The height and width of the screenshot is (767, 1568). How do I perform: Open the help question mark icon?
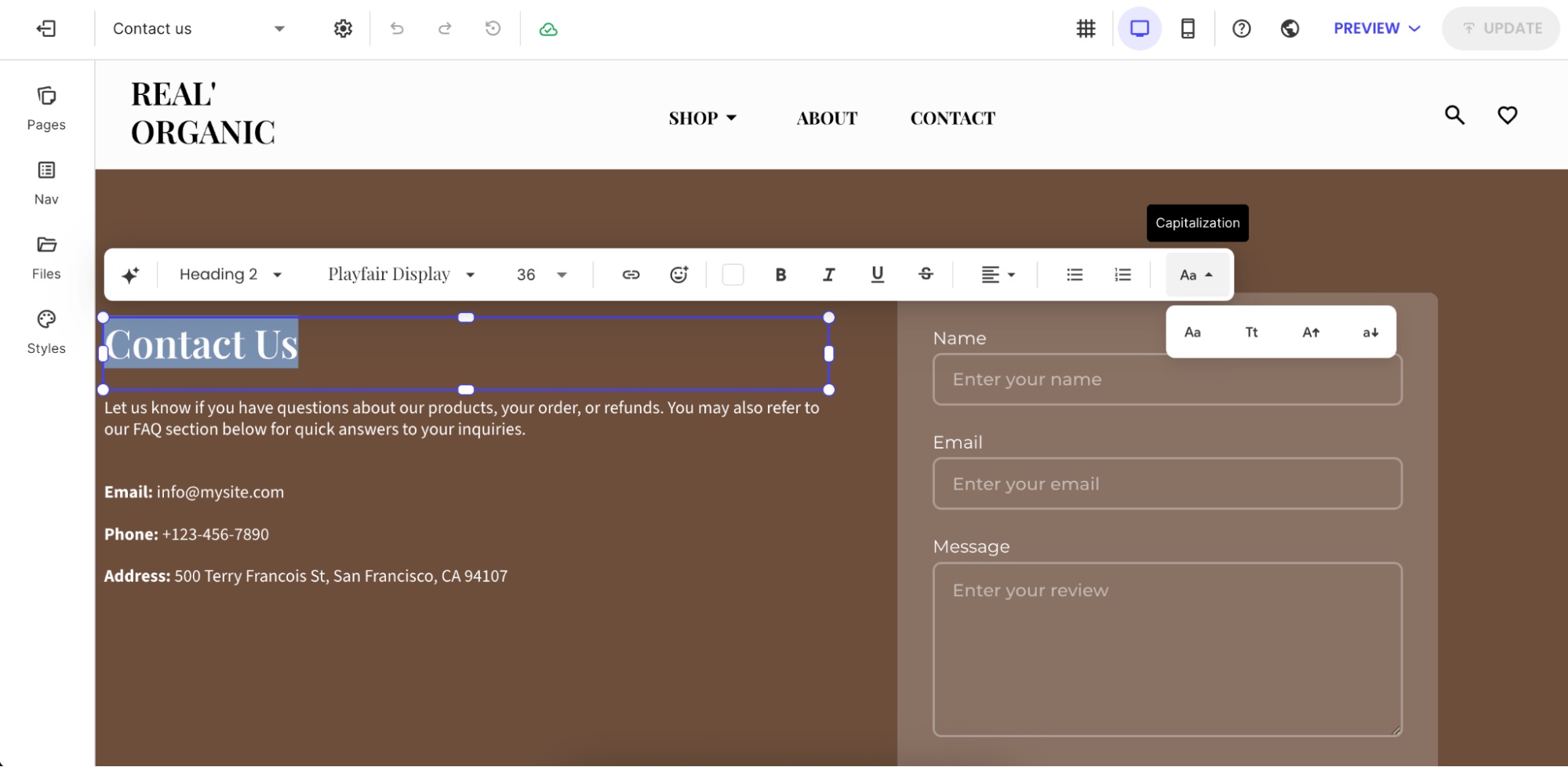(x=1241, y=29)
